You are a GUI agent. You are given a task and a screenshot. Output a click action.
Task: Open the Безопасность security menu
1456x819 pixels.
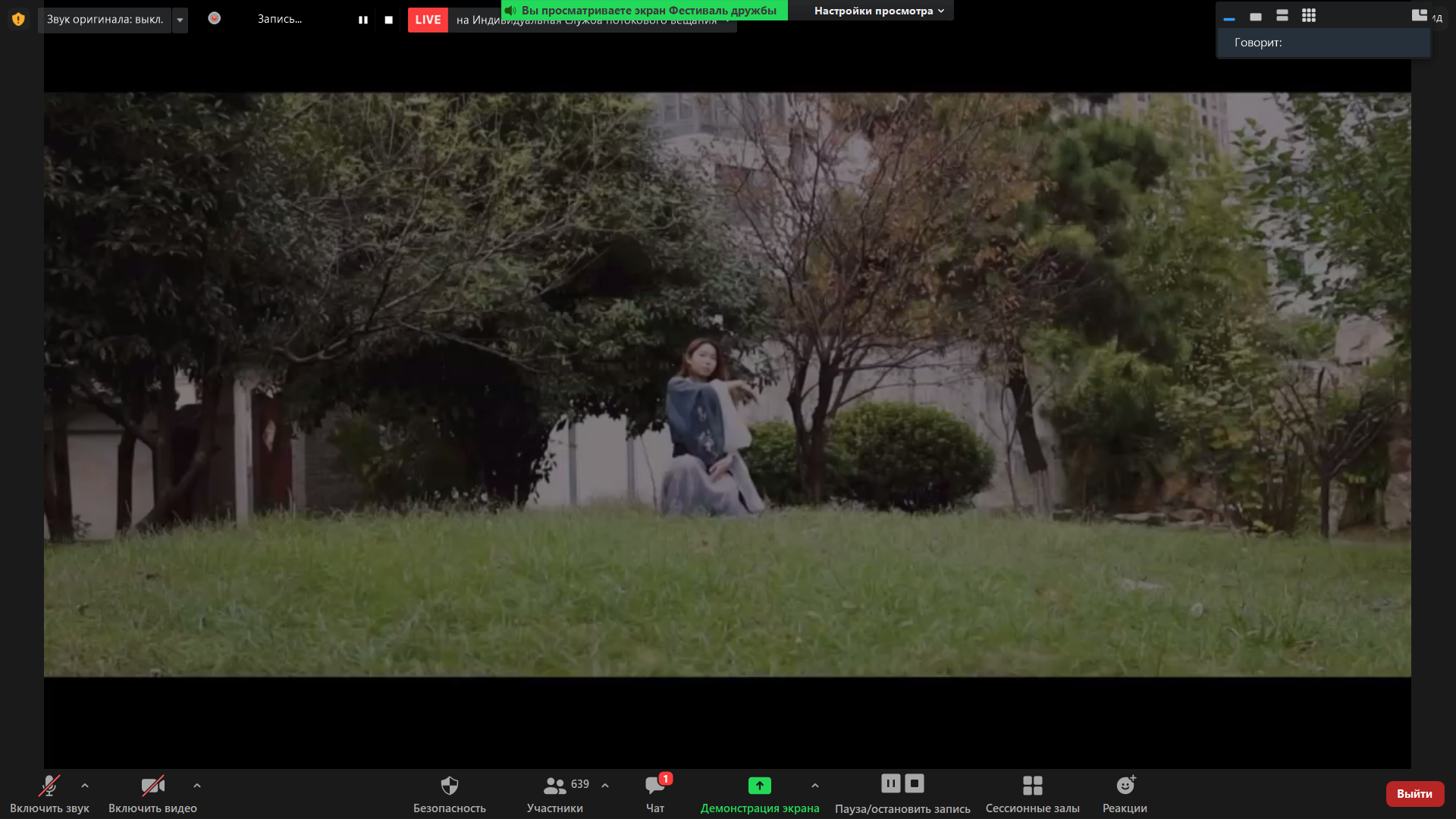coord(450,794)
